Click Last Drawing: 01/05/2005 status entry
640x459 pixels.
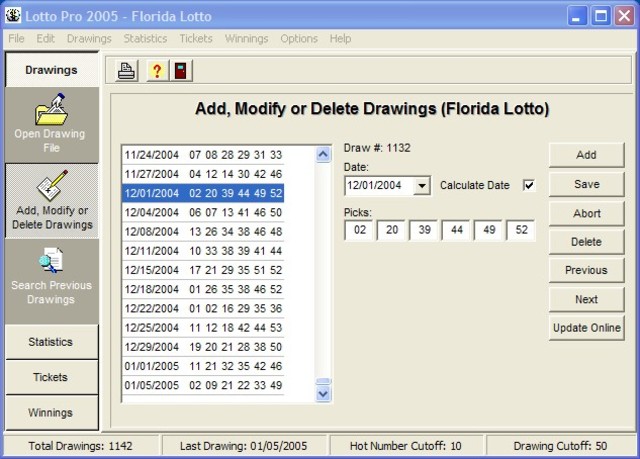click(x=244, y=446)
